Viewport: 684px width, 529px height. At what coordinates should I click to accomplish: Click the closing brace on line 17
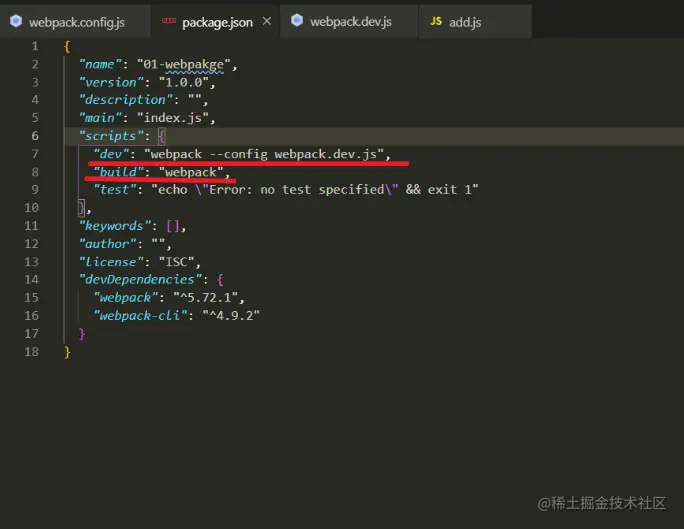pos(82,334)
